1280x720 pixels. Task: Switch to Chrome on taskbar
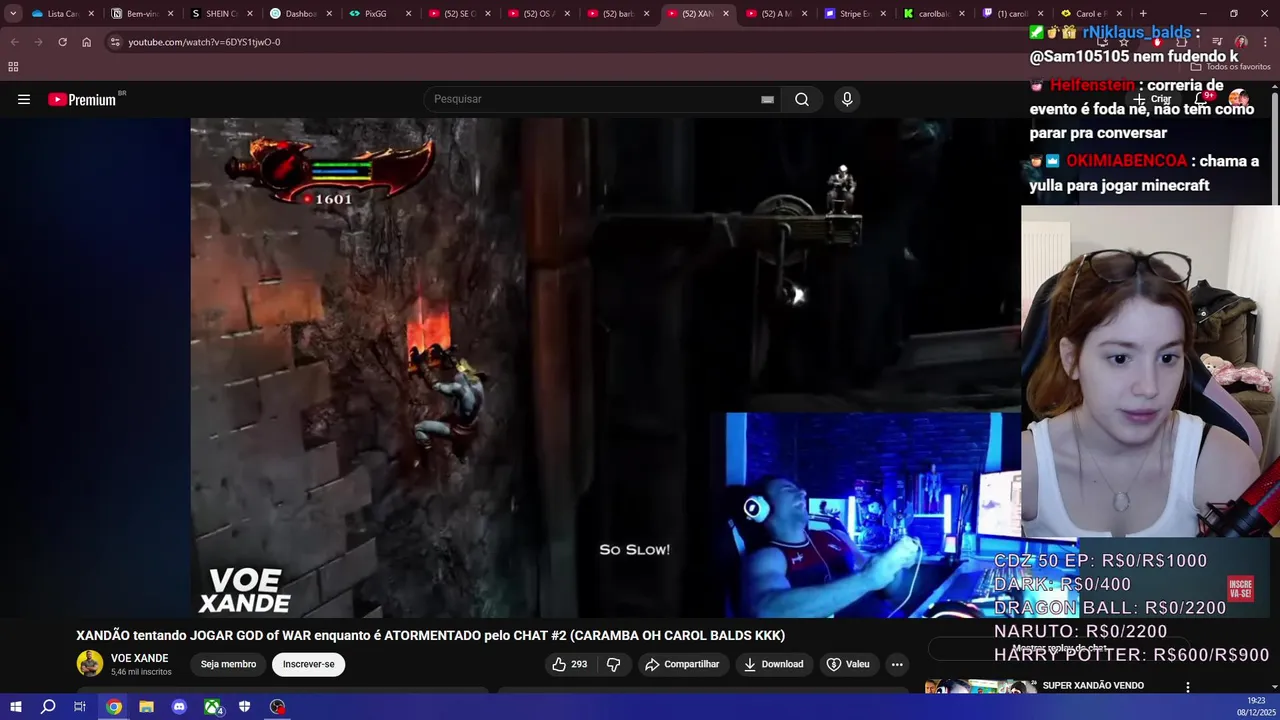pos(114,707)
